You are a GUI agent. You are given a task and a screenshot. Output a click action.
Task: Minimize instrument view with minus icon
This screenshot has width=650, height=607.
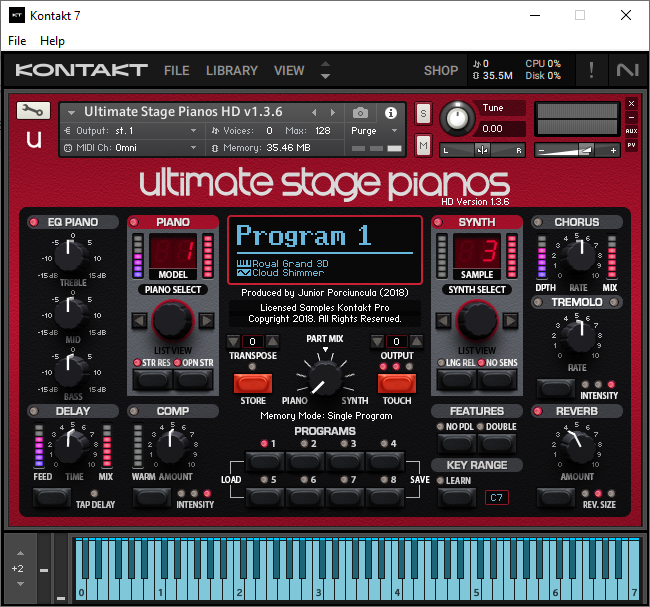tap(631, 117)
